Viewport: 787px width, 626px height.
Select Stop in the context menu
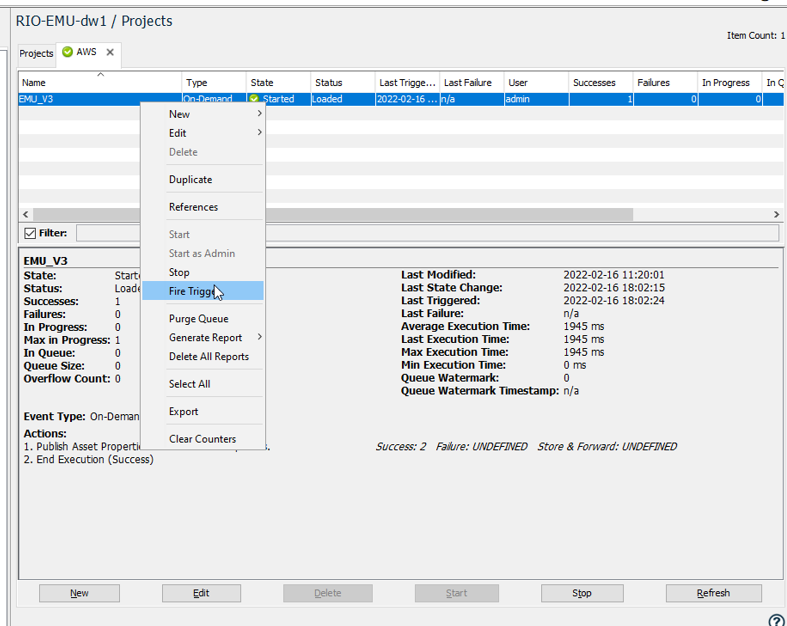[x=202, y=272]
